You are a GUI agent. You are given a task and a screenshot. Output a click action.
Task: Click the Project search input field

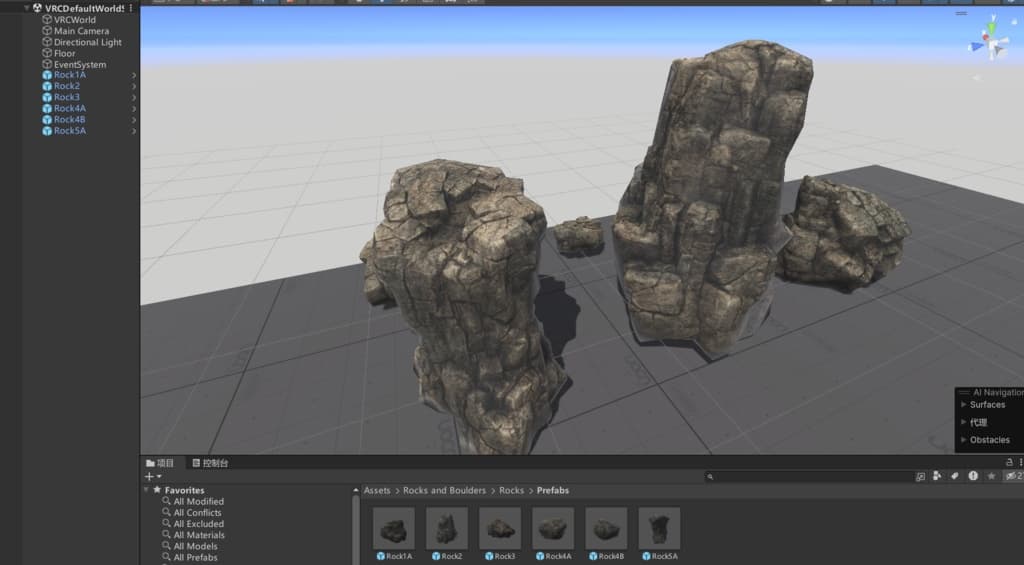(x=808, y=477)
